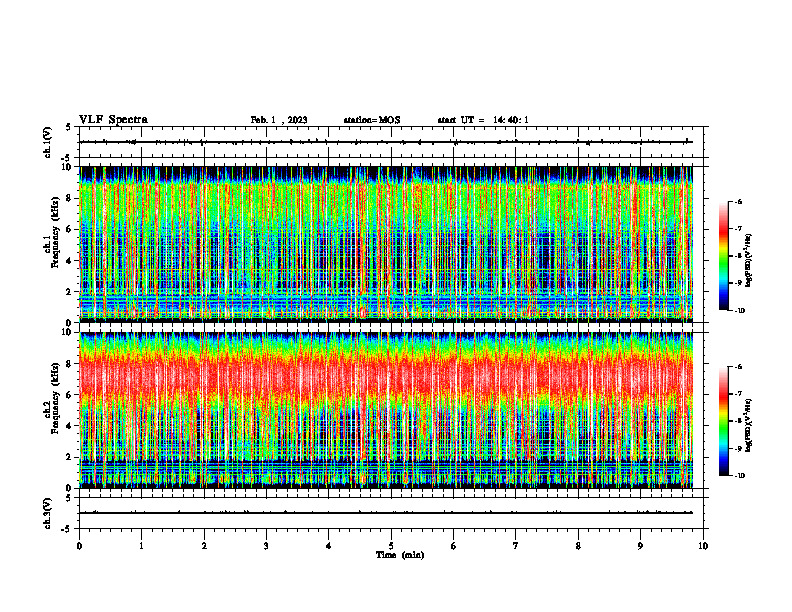This screenshot has width=792, height=612.
Task: Click the "5" tick on ch.1(V) axis
Action: point(69,127)
